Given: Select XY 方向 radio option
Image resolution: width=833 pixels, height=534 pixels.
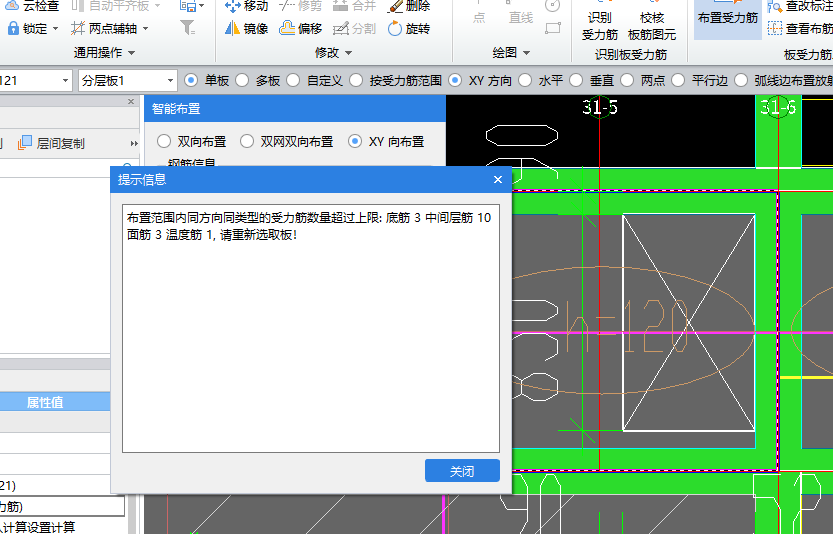Looking at the screenshot, I should 455,80.
